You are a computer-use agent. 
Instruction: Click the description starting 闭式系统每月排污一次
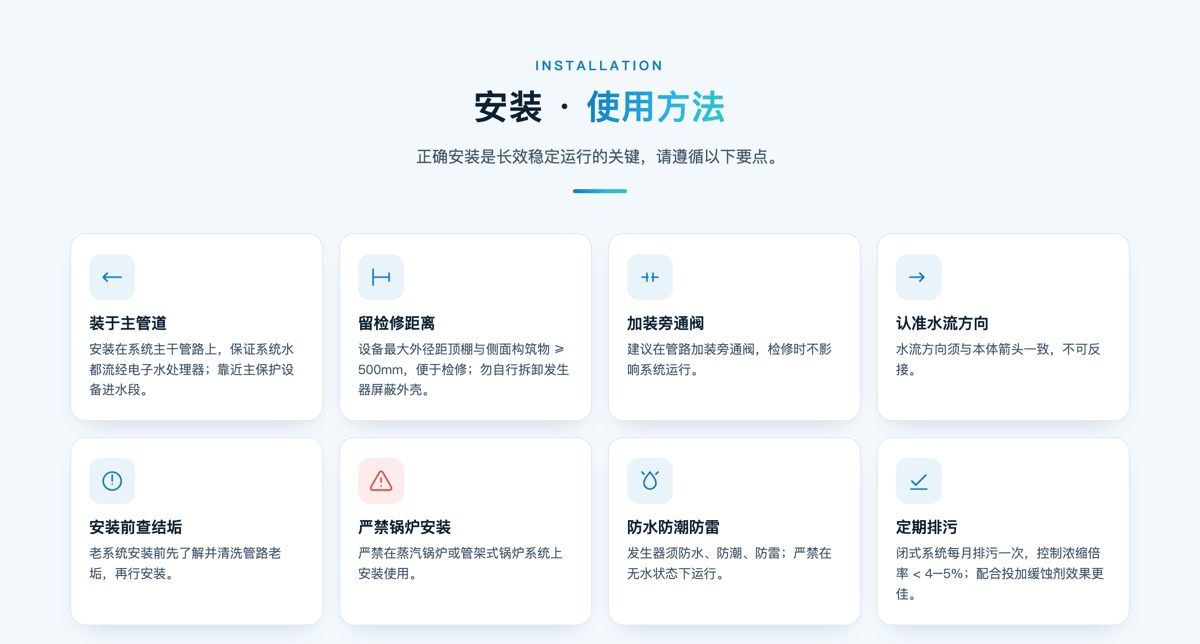pos(1000,574)
